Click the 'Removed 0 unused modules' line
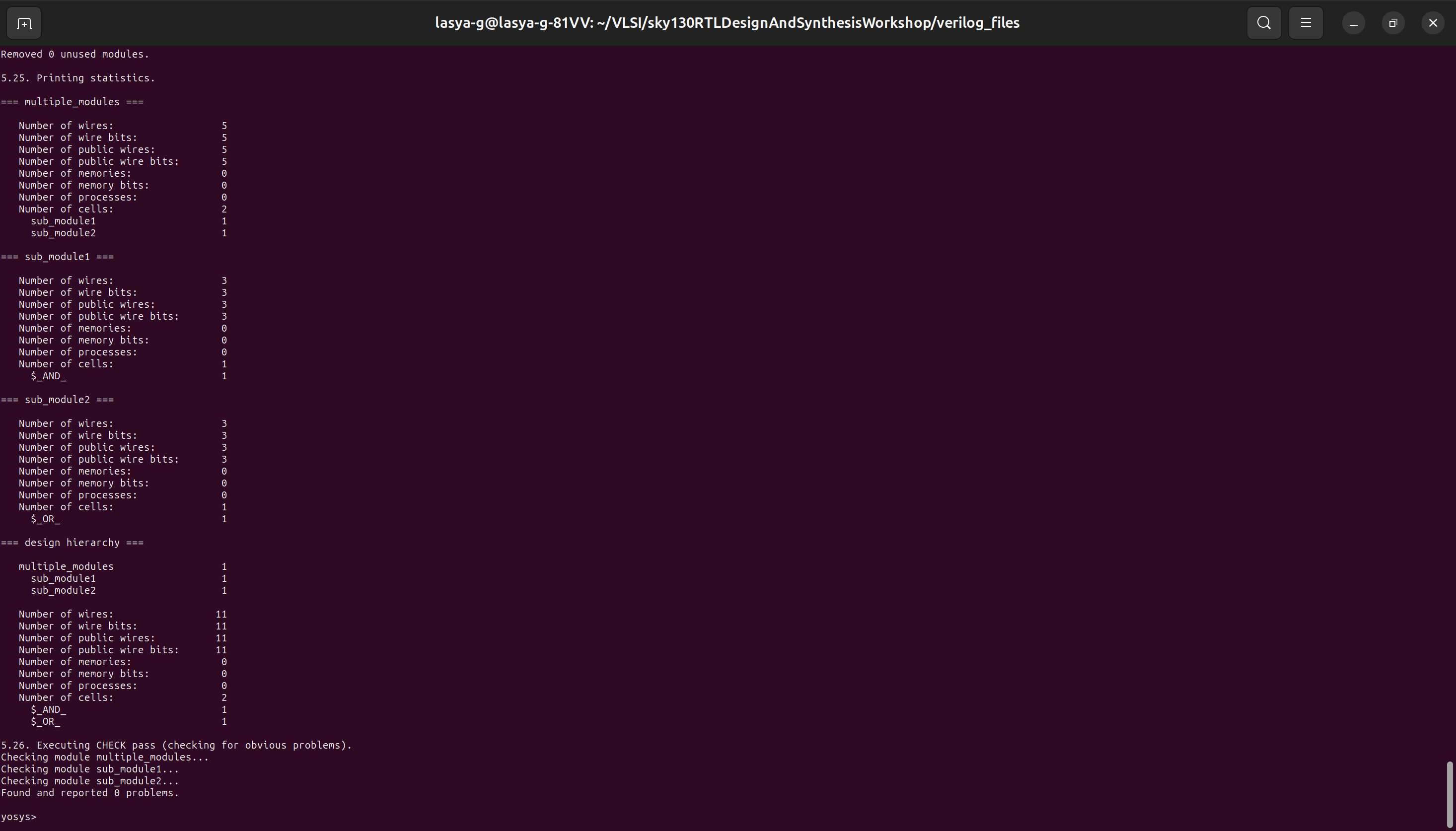Viewport: 1456px width, 831px height. click(74, 54)
